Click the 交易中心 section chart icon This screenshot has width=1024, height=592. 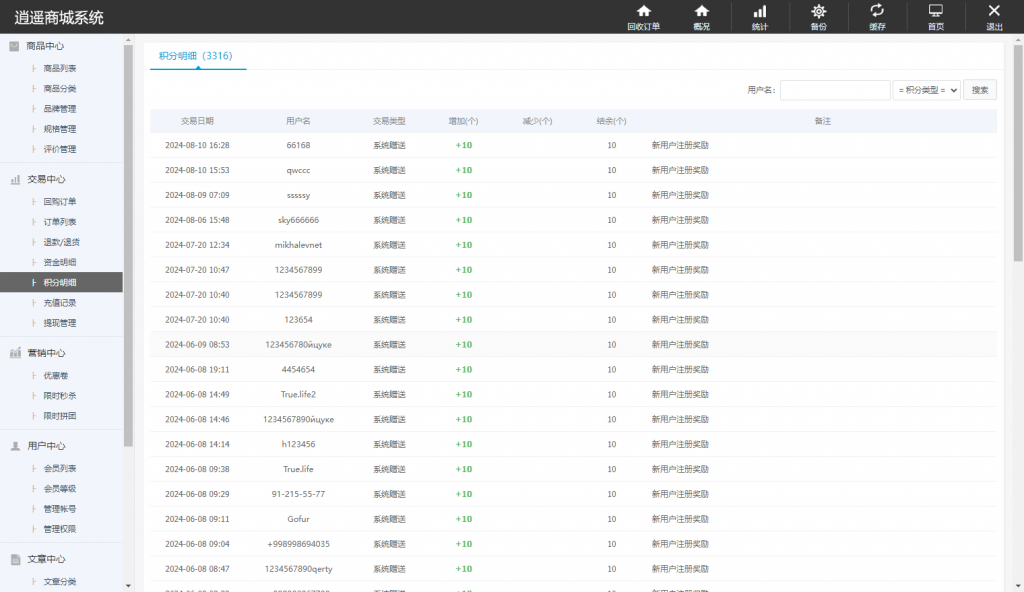15,179
